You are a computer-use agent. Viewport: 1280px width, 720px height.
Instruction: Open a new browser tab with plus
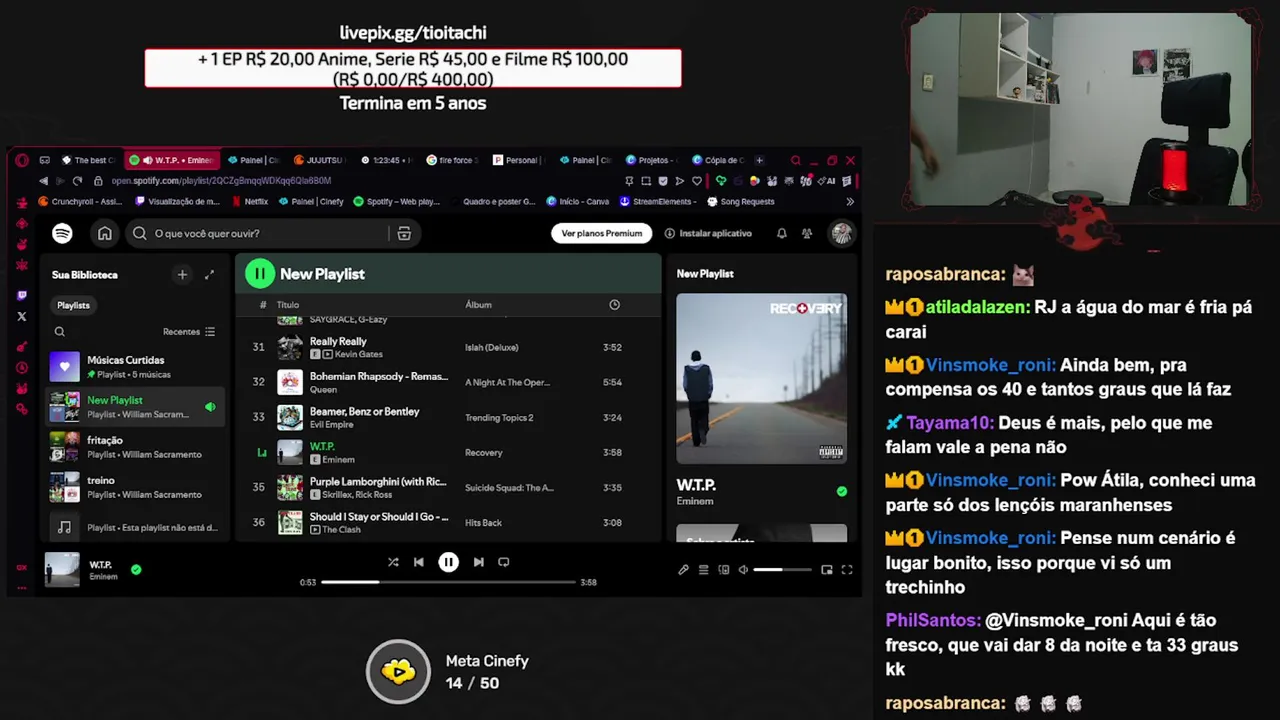pyautogui.click(x=759, y=160)
